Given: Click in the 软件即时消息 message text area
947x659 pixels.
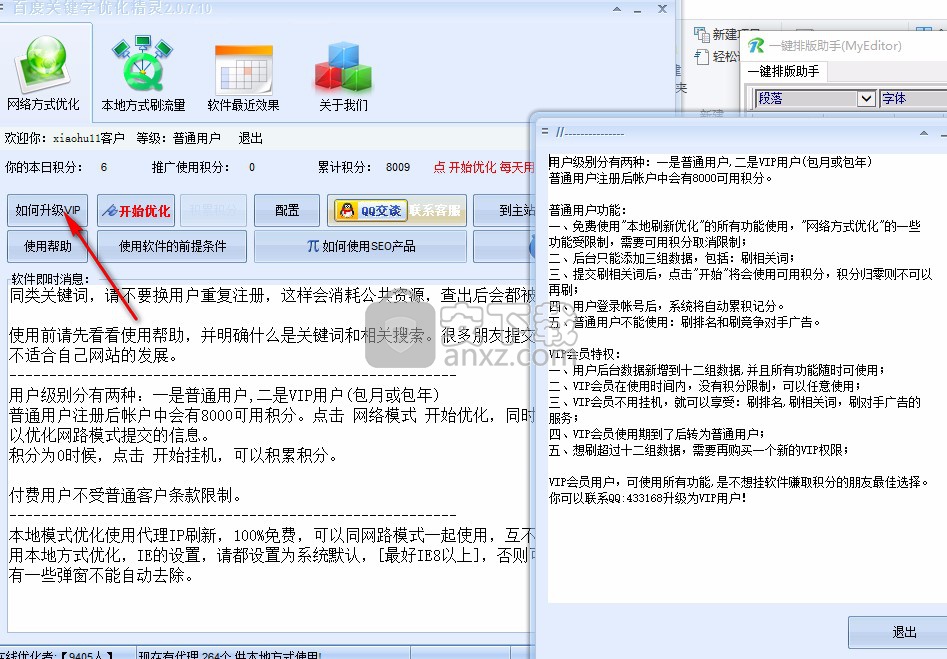Looking at the screenshot, I should (269, 459).
